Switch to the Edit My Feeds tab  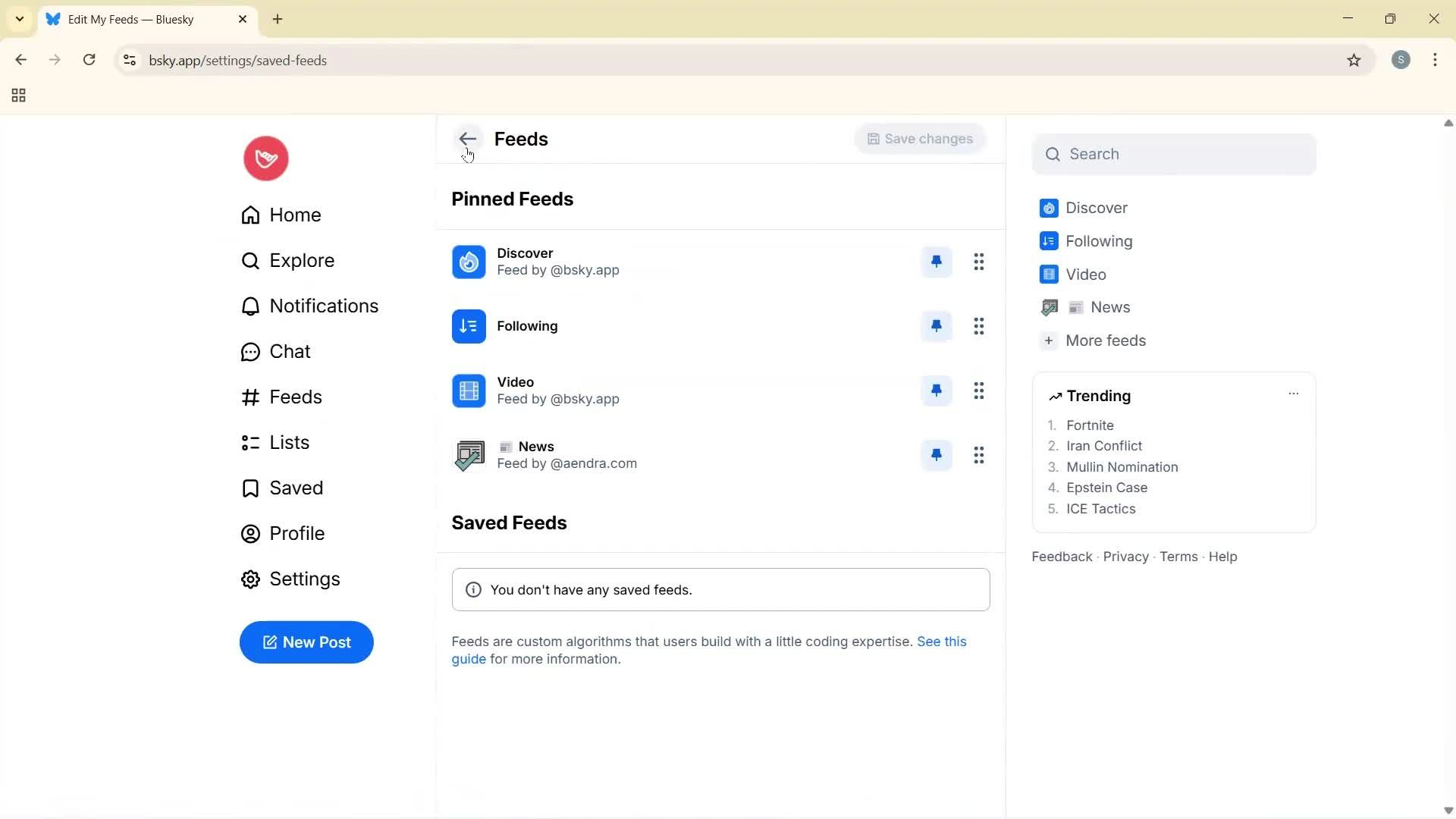(136, 19)
